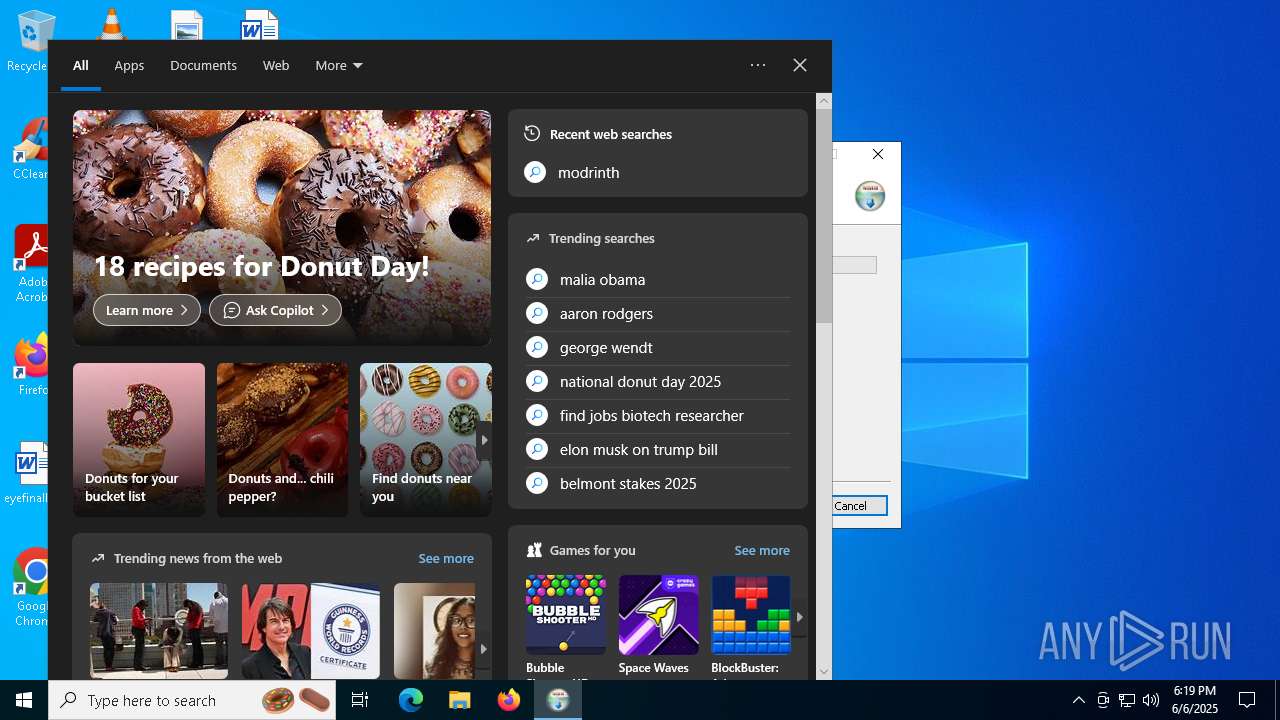
Task: Search for national donut day 2025
Action: (x=658, y=381)
